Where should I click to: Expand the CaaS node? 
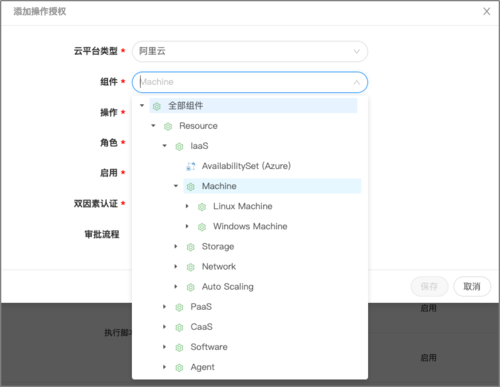pos(165,327)
